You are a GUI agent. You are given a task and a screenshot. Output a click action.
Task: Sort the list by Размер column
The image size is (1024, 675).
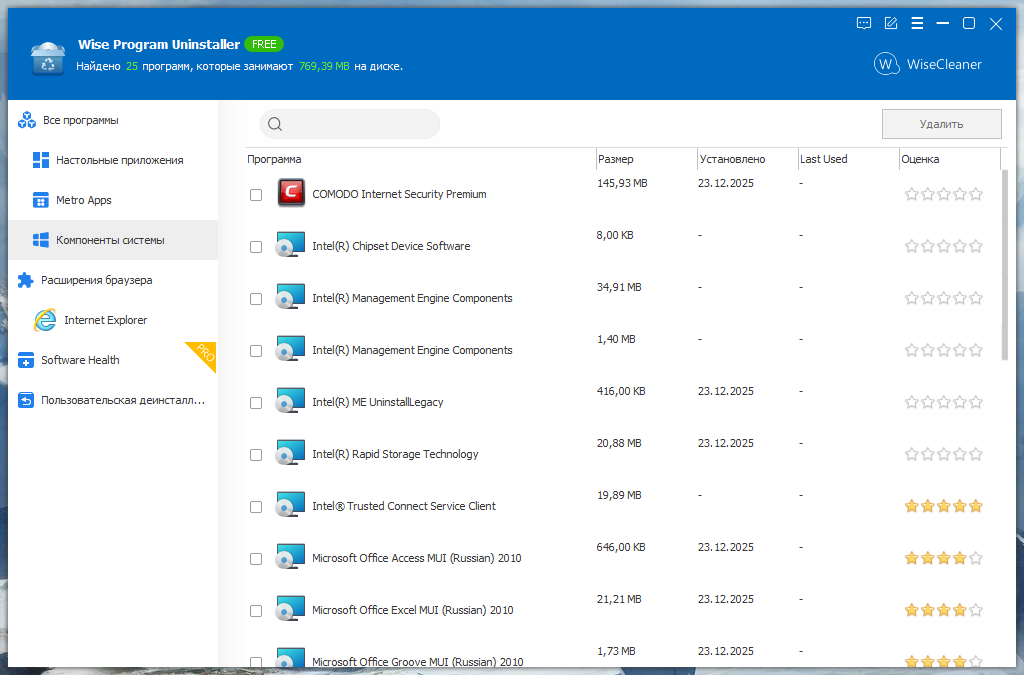pyautogui.click(x=616, y=159)
